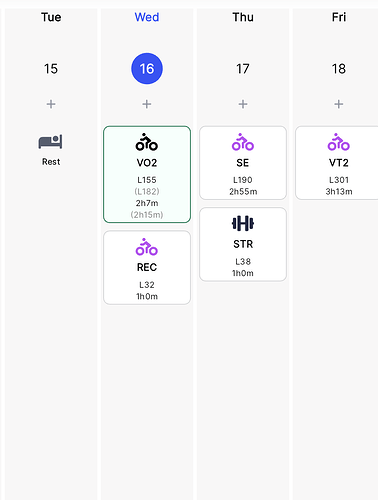Add a workout on Tuesday 15
Screen dimensions: 378x500
[51, 104]
